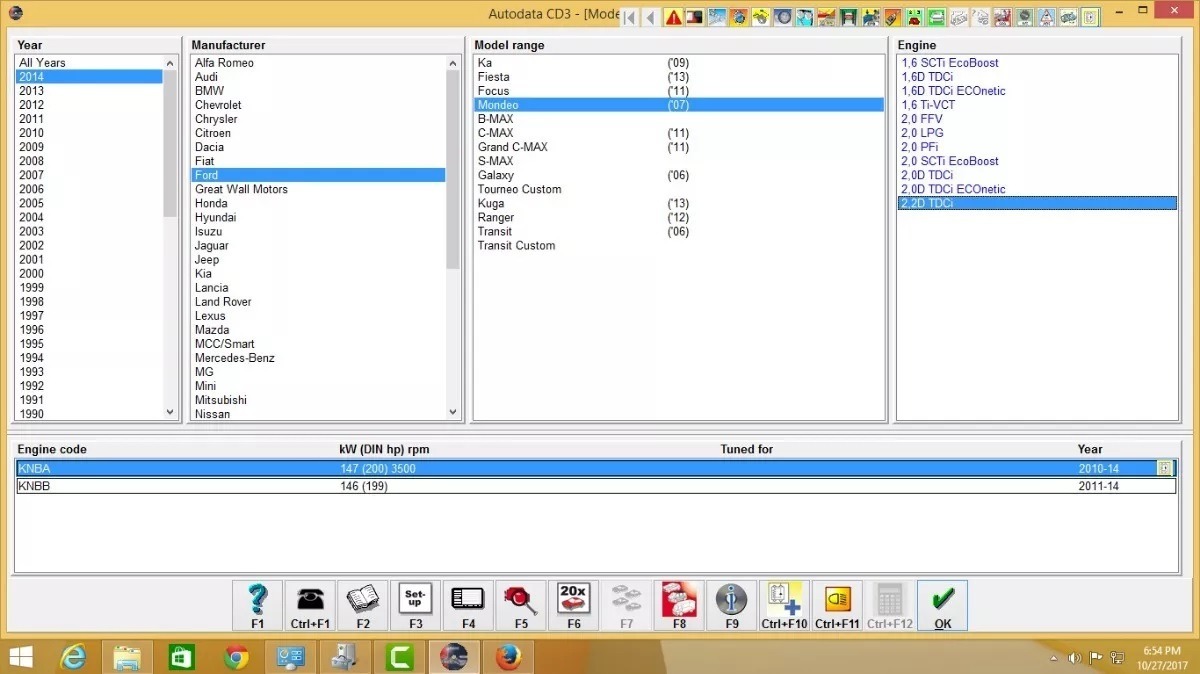Screen dimensions: 1200x674
Task: Select the KNBB engine code row
Action: coord(596,486)
